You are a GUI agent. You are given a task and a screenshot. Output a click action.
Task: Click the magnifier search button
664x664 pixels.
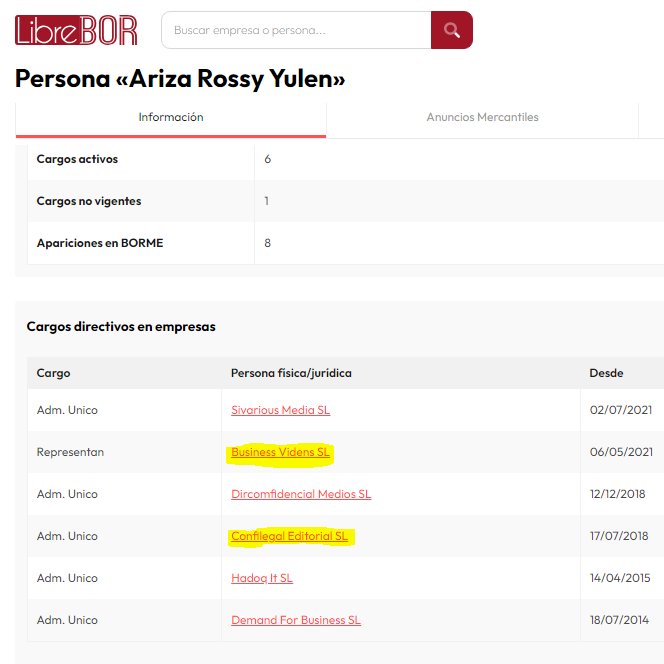click(x=452, y=30)
